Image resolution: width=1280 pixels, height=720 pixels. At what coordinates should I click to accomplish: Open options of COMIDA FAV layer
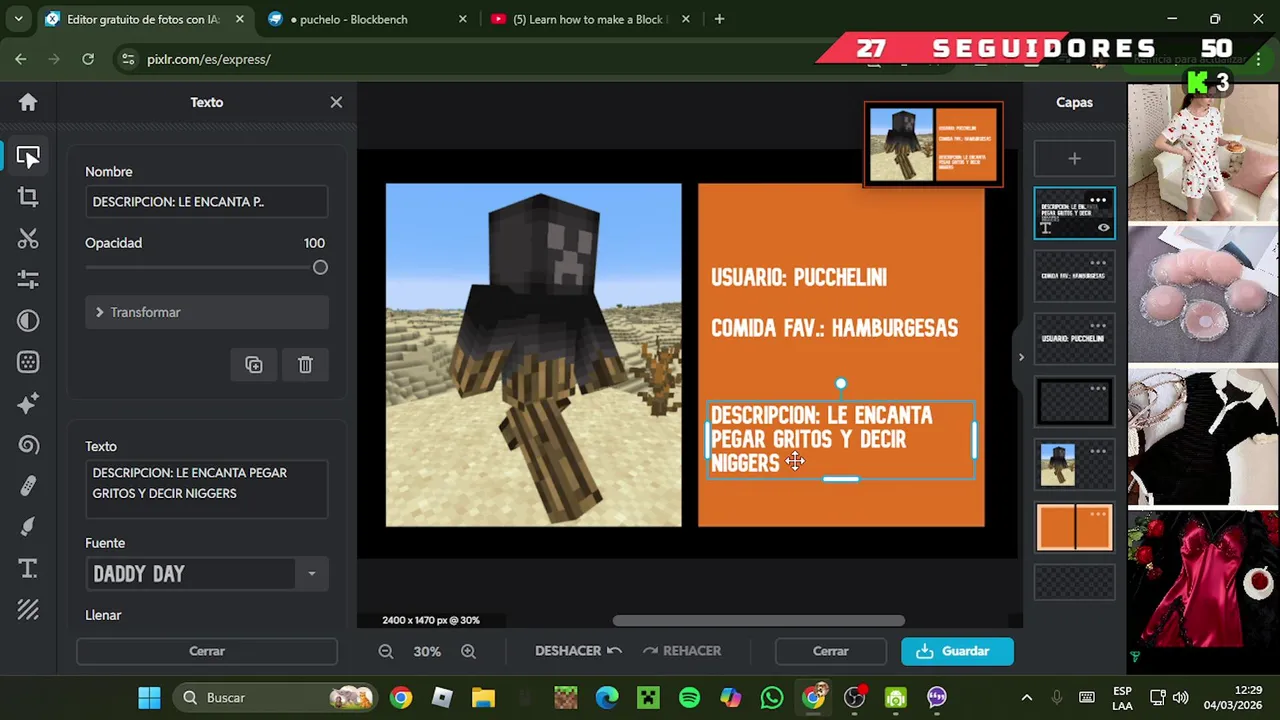tap(1098, 263)
